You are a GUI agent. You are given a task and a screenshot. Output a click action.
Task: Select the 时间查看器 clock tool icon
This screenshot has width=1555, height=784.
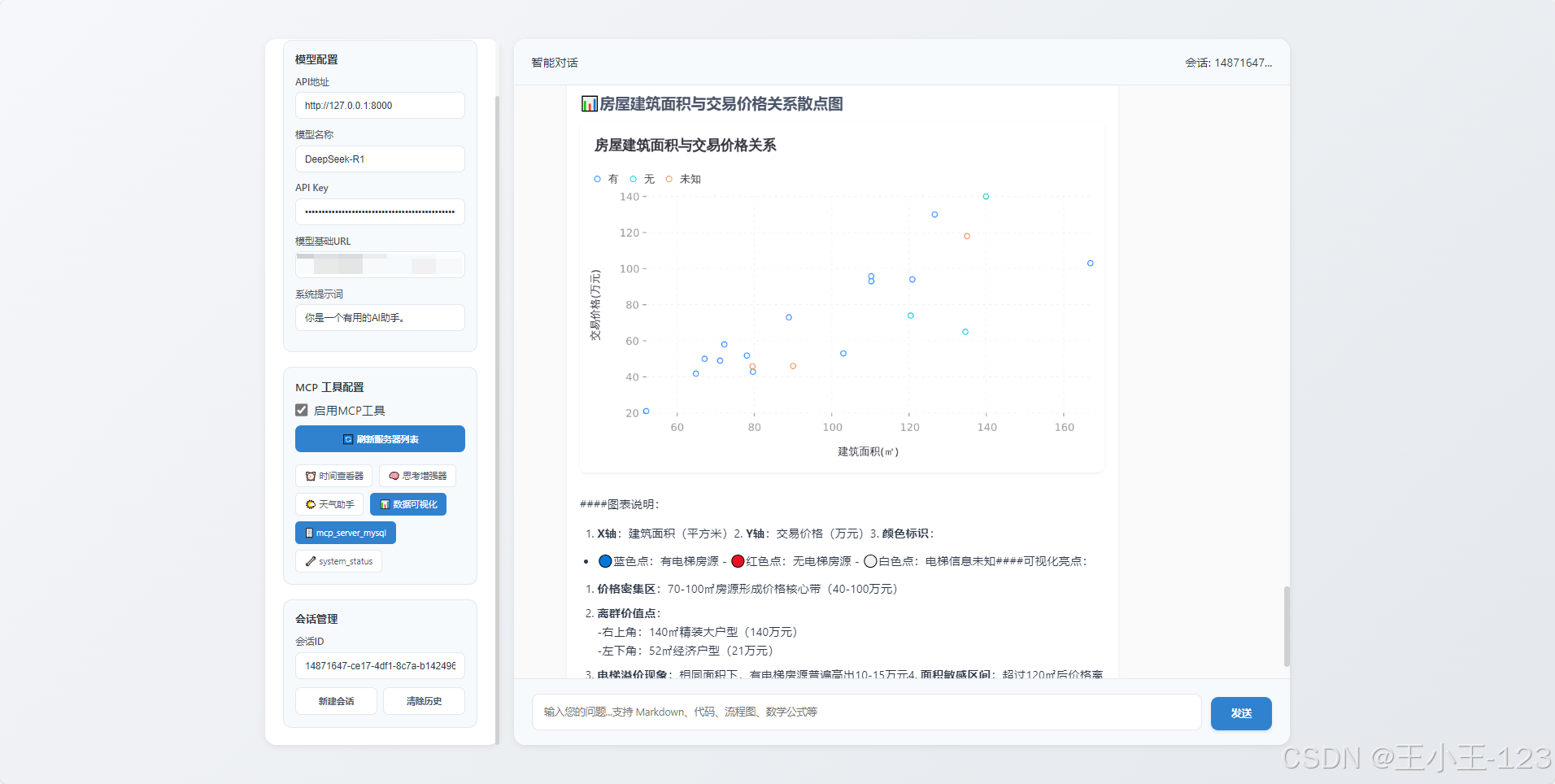[310, 476]
